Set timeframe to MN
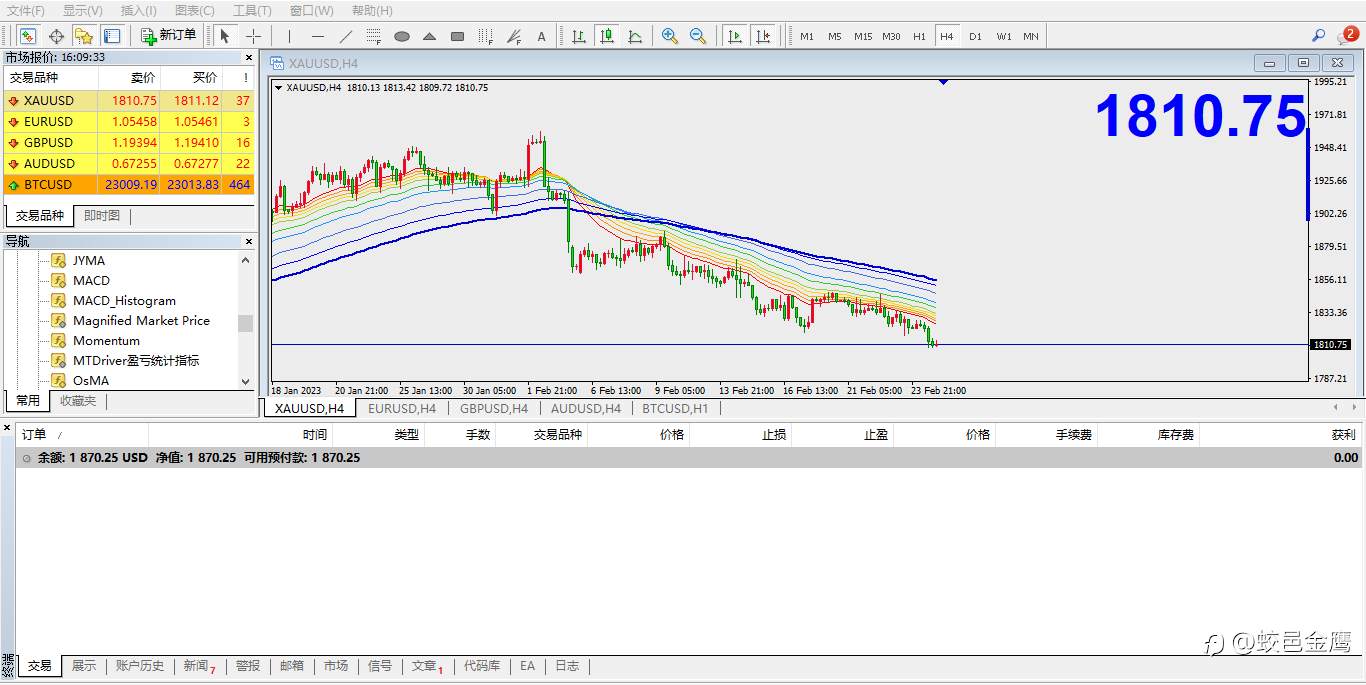This screenshot has width=1366, height=685. [1031, 36]
